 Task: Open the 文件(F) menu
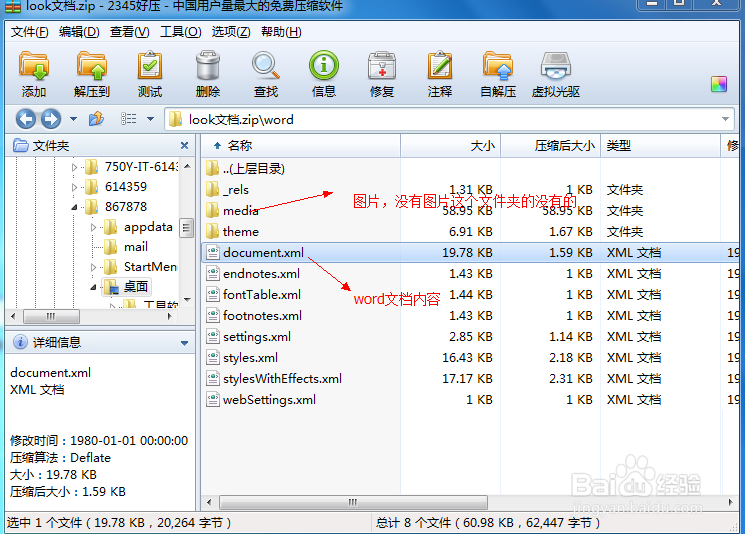point(29,32)
